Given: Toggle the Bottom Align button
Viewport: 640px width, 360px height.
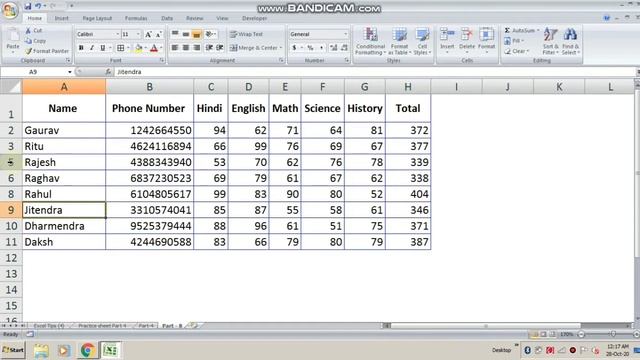Looking at the screenshot, I should pos(196,34).
